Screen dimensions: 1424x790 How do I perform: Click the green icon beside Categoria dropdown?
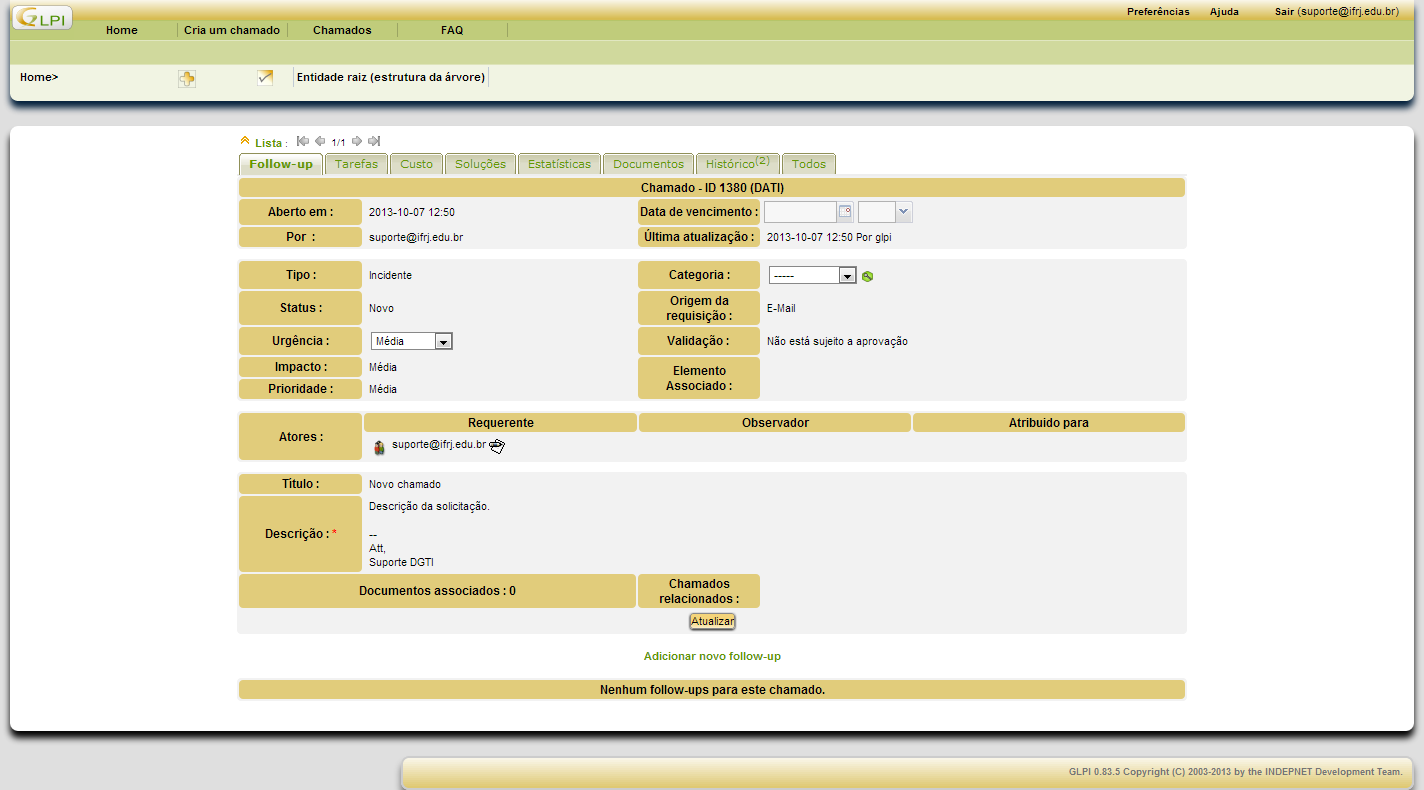[x=867, y=276]
